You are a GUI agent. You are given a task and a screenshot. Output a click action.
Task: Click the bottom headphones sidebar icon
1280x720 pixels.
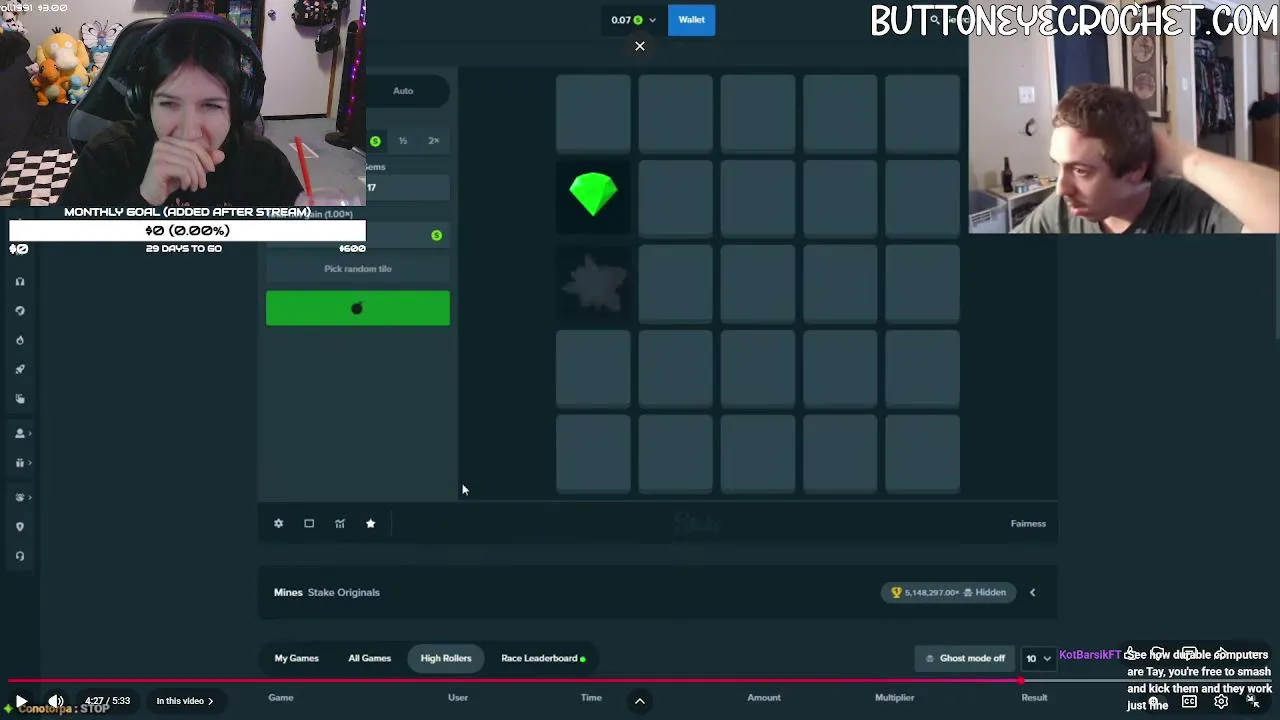(19, 557)
